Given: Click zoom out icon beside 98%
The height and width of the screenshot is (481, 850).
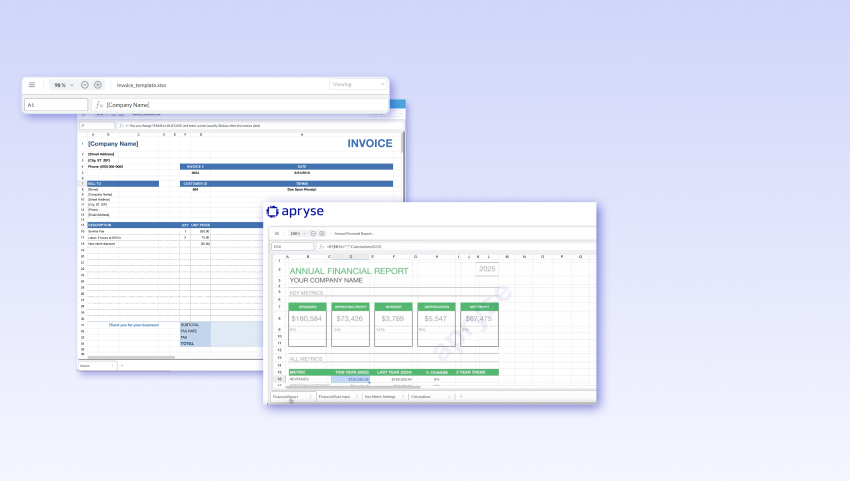Looking at the screenshot, I should coord(85,85).
